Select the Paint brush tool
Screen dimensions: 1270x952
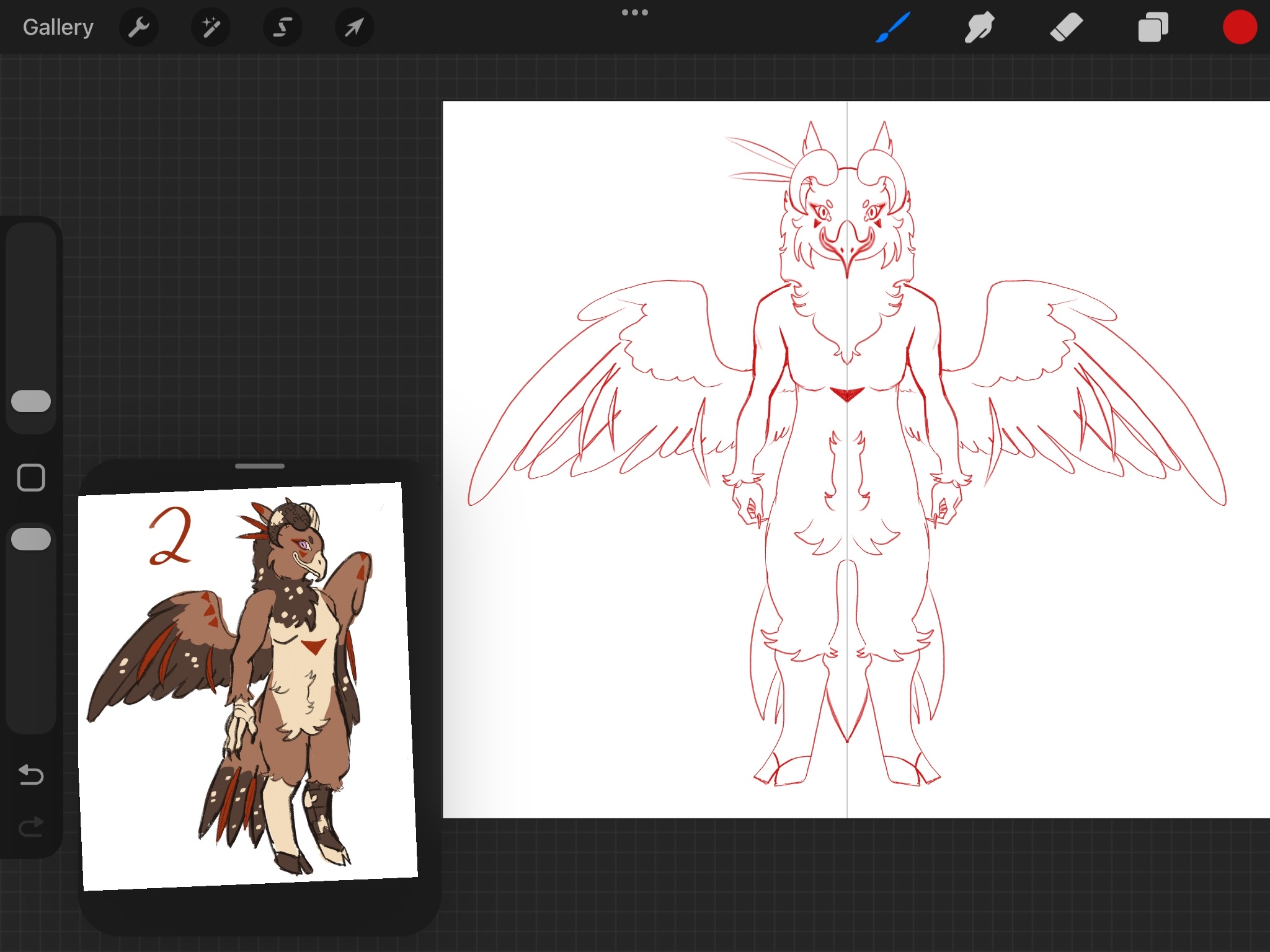pyautogui.click(x=893, y=27)
